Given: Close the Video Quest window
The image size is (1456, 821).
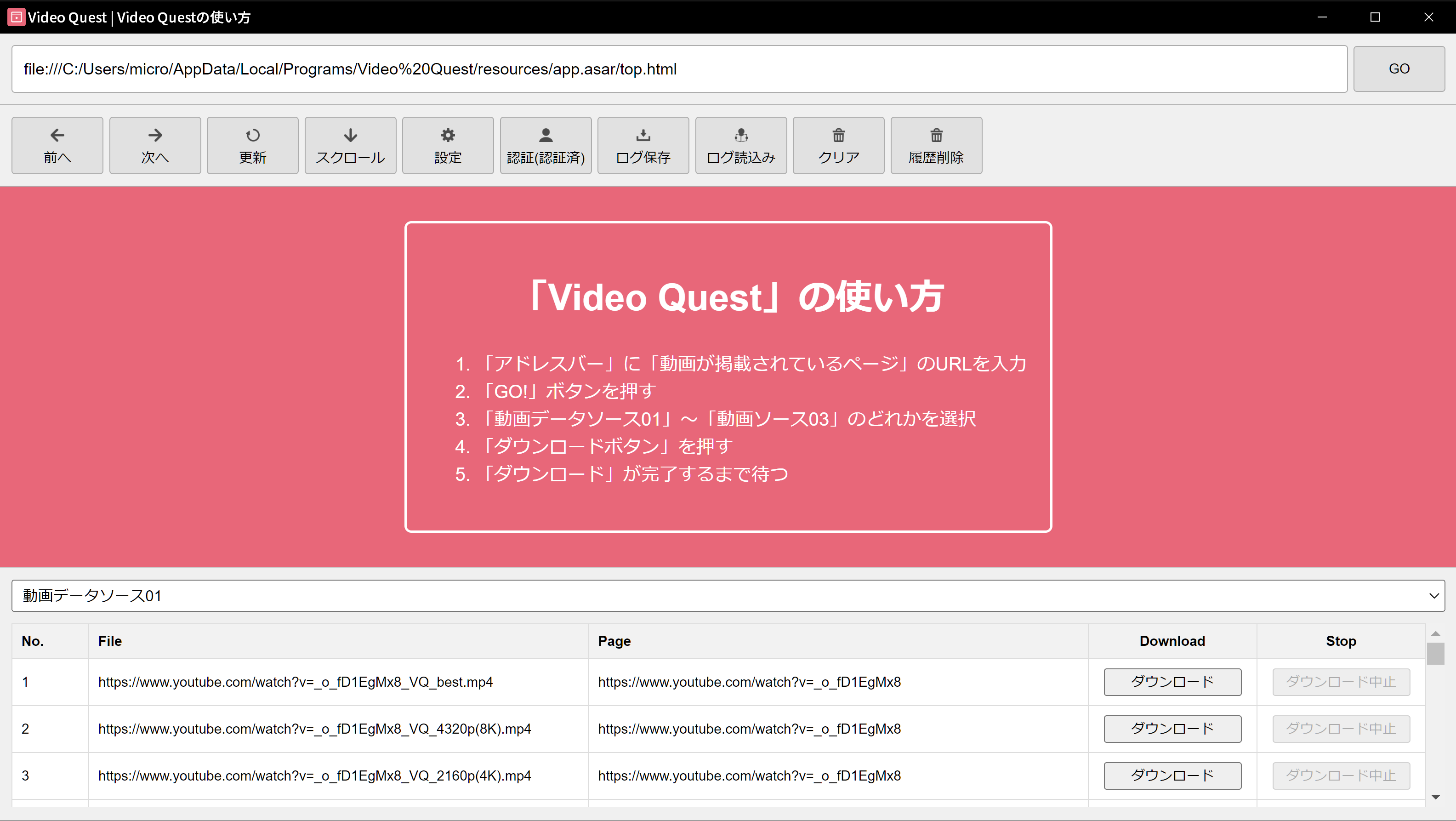Looking at the screenshot, I should coord(1428,17).
